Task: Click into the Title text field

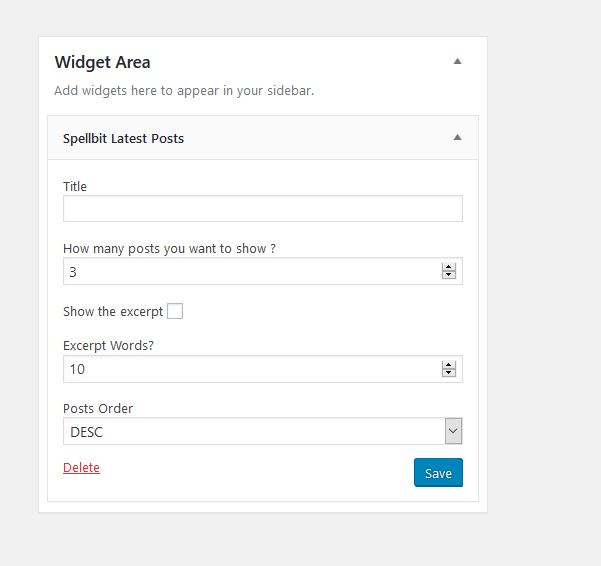Action: pos(263,208)
